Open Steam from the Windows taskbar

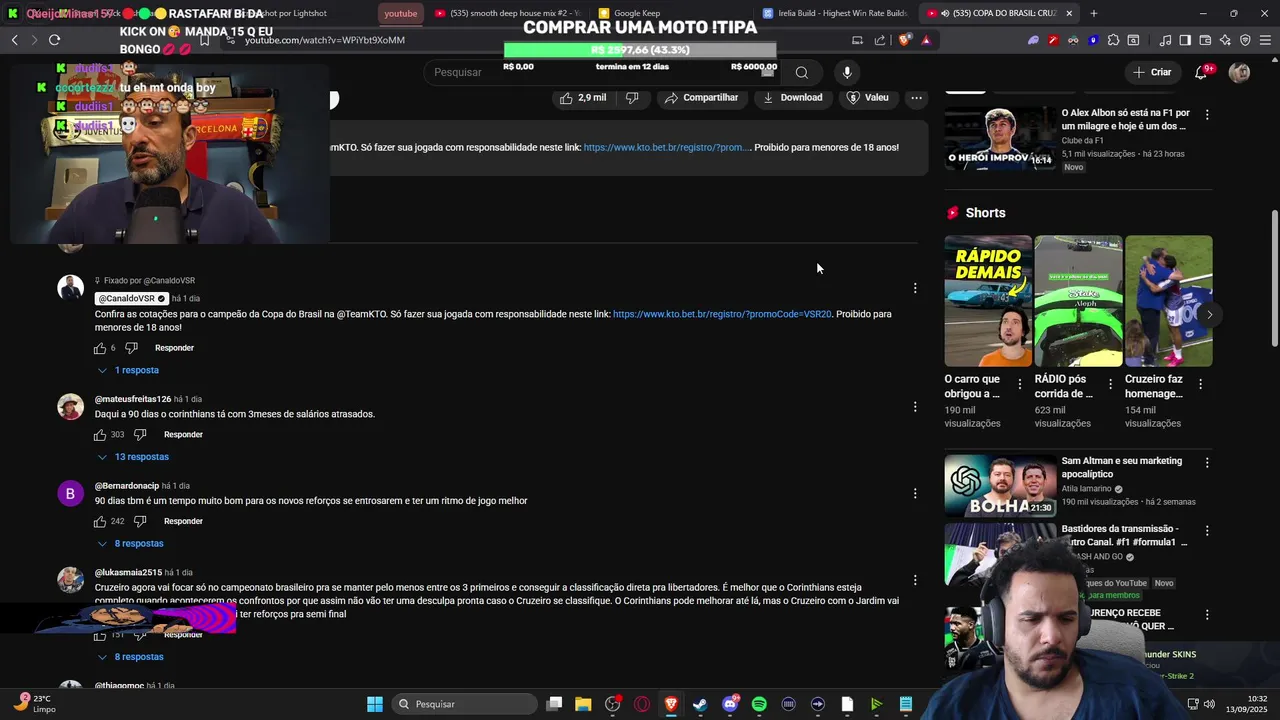[700, 704]
